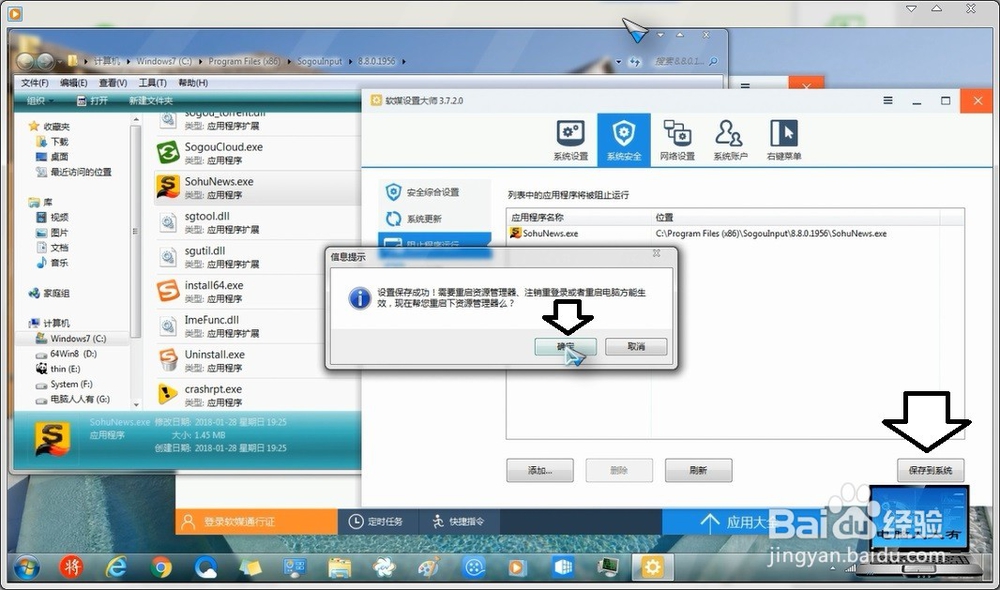Click the 应用程序名称 column header
Screen dimensions: 1000x590
pos(579,218)
